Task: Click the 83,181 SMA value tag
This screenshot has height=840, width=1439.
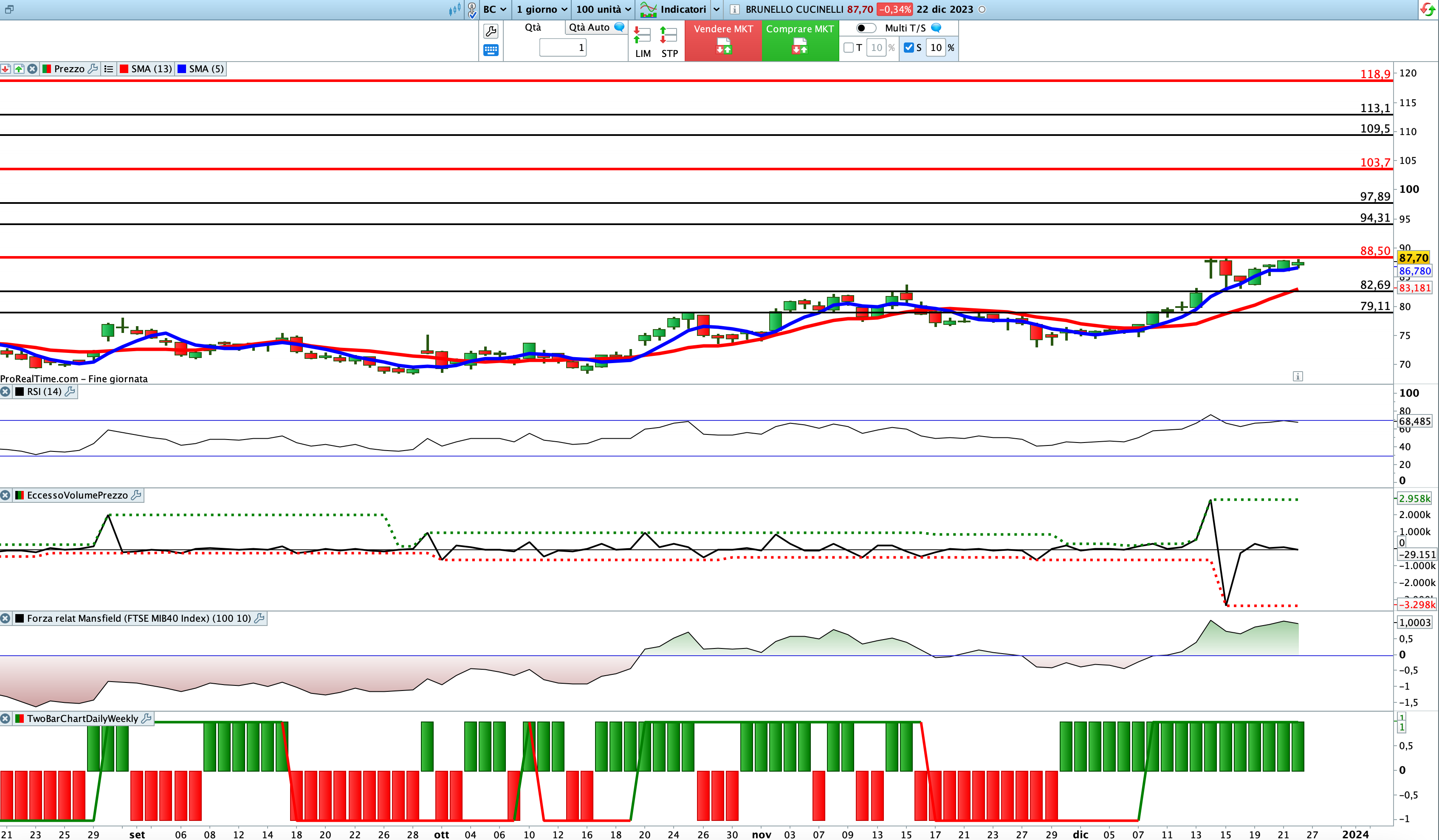Action: tap(1414, 288)
